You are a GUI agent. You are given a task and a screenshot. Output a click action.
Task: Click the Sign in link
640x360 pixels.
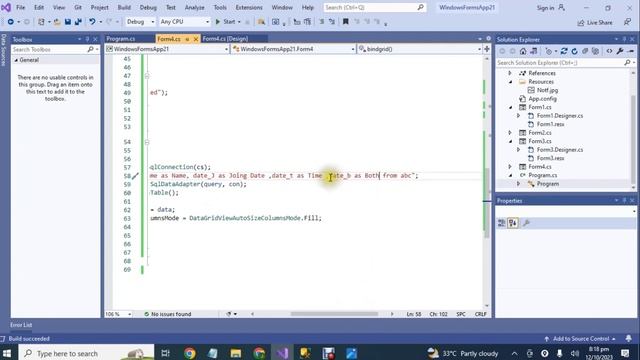click(x=545, y=8)
